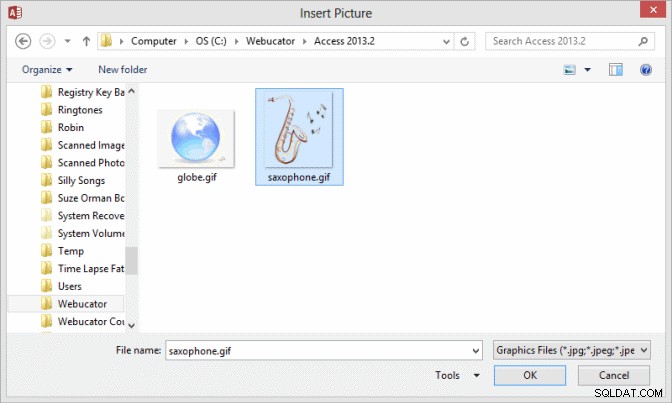Click the Back navigation arrow
The width and height of the screenshot is (672, 403).
[23, 41]
